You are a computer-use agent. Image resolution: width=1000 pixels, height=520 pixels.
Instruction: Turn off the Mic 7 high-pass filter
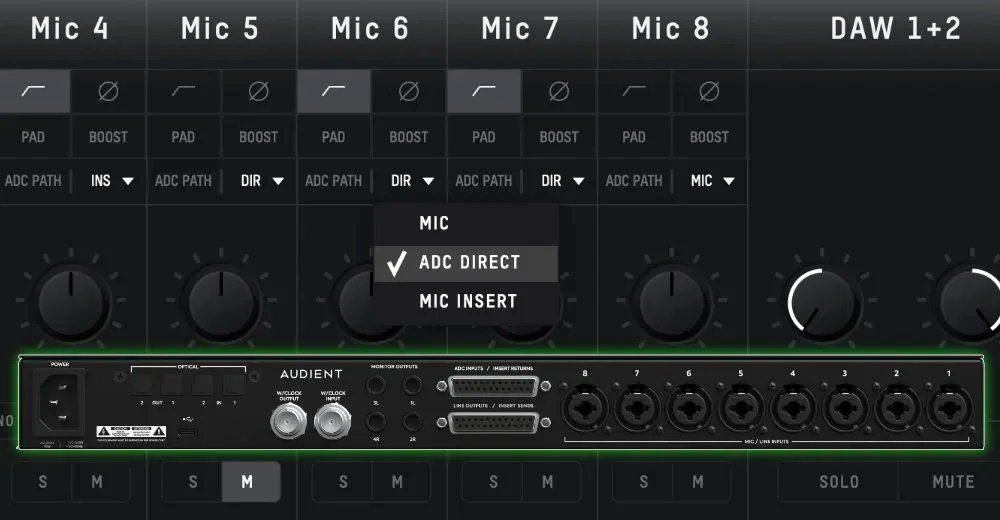click(x=484, y=91)
